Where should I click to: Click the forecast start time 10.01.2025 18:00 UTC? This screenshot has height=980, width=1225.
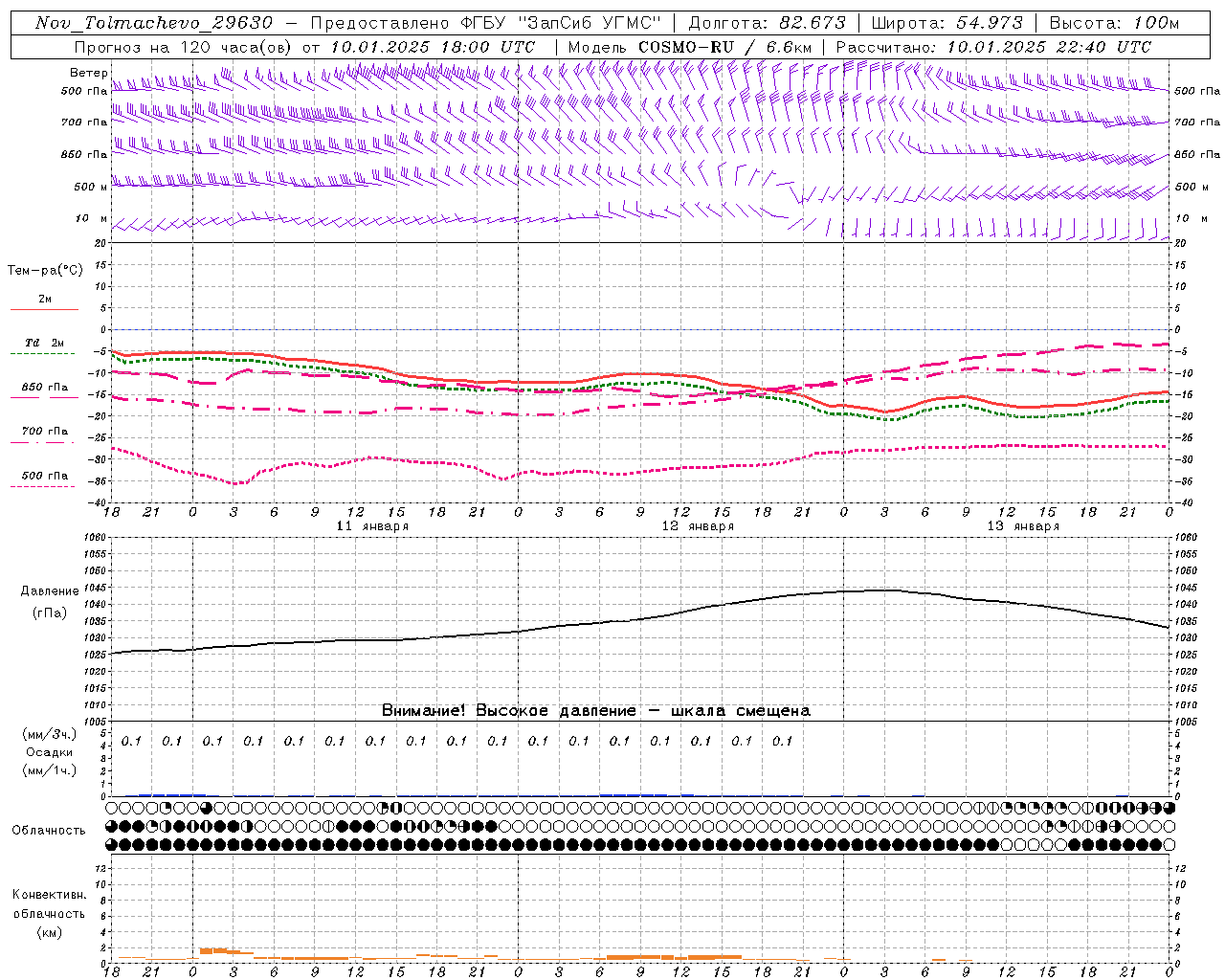coord(432,47)
